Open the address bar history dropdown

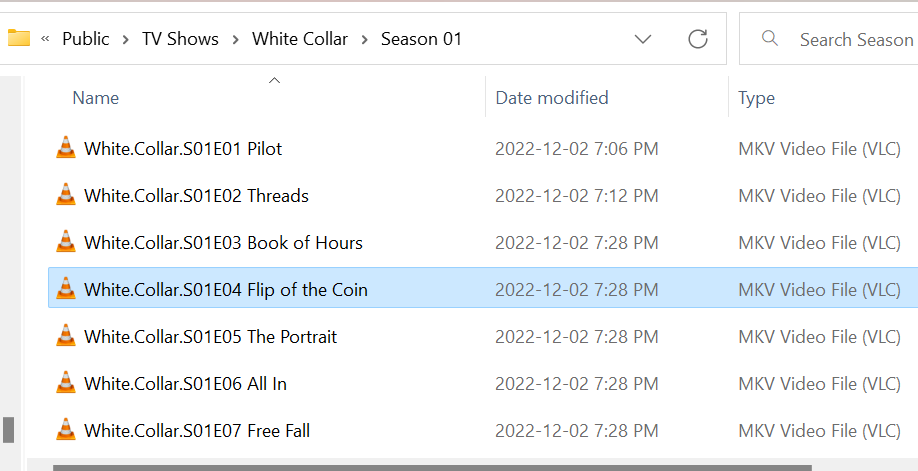[645, 39]
